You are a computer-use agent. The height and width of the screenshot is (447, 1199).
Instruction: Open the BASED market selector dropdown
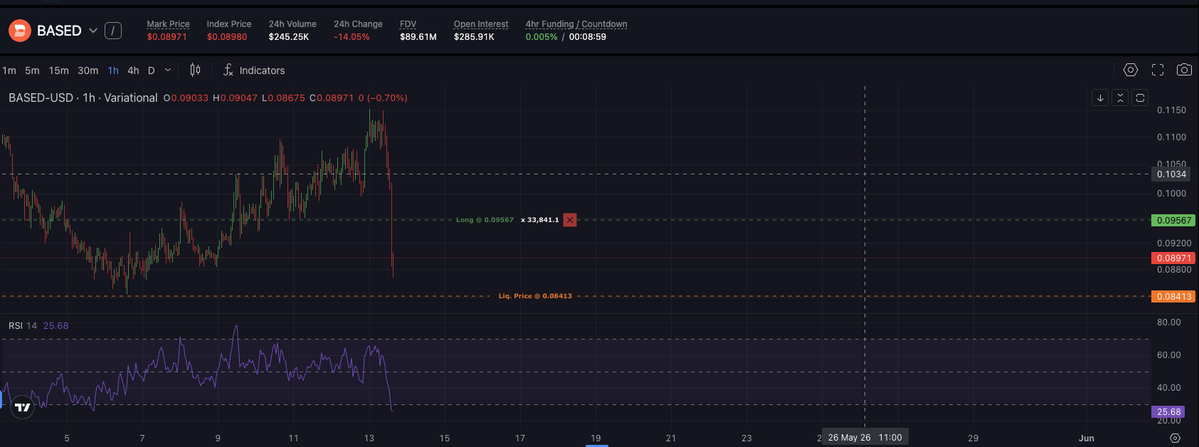[93, 31]
